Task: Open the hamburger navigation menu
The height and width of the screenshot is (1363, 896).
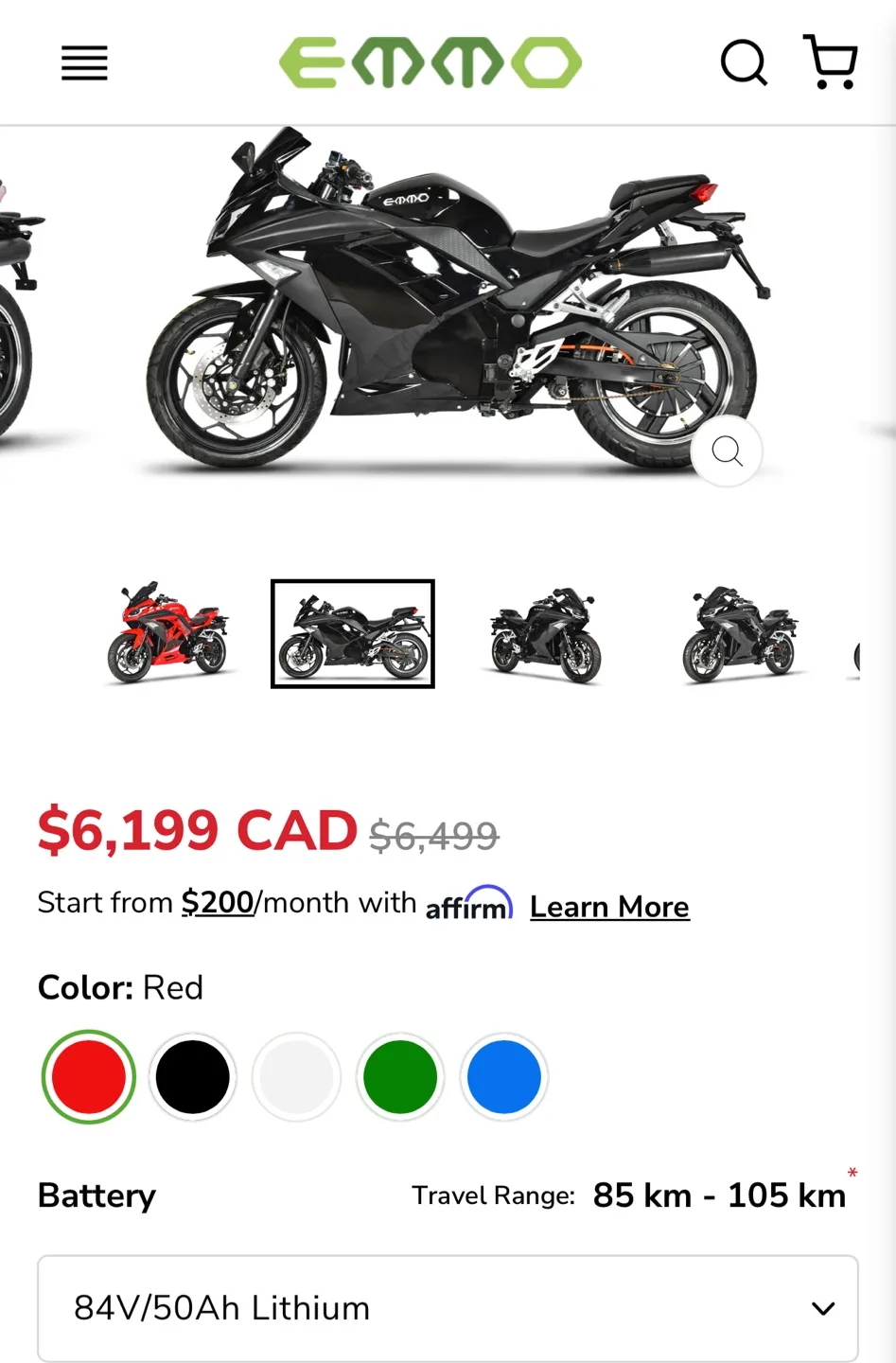Action: click(x=84, y=63)
